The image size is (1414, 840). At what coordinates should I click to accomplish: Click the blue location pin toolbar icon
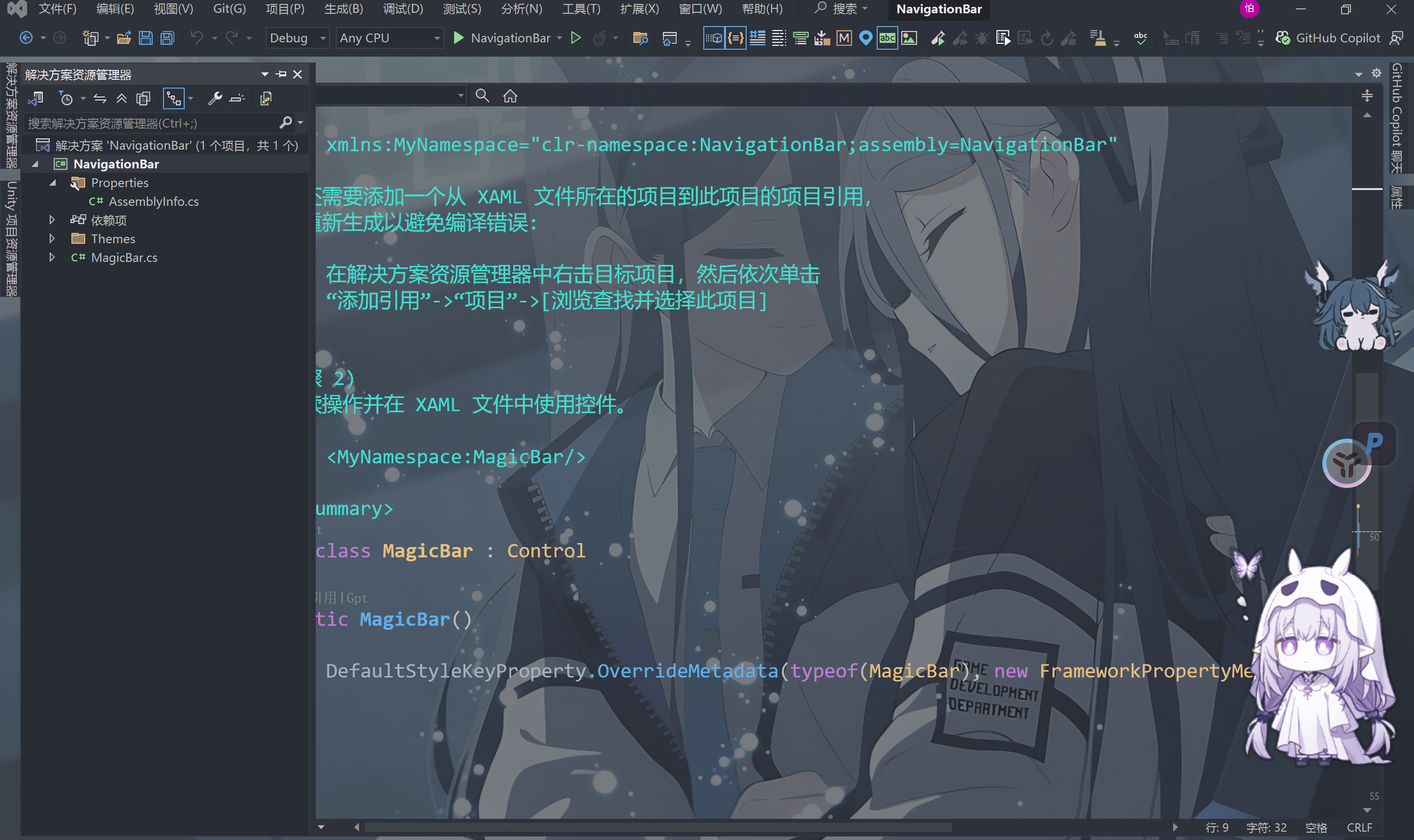(x=865, y=38)
